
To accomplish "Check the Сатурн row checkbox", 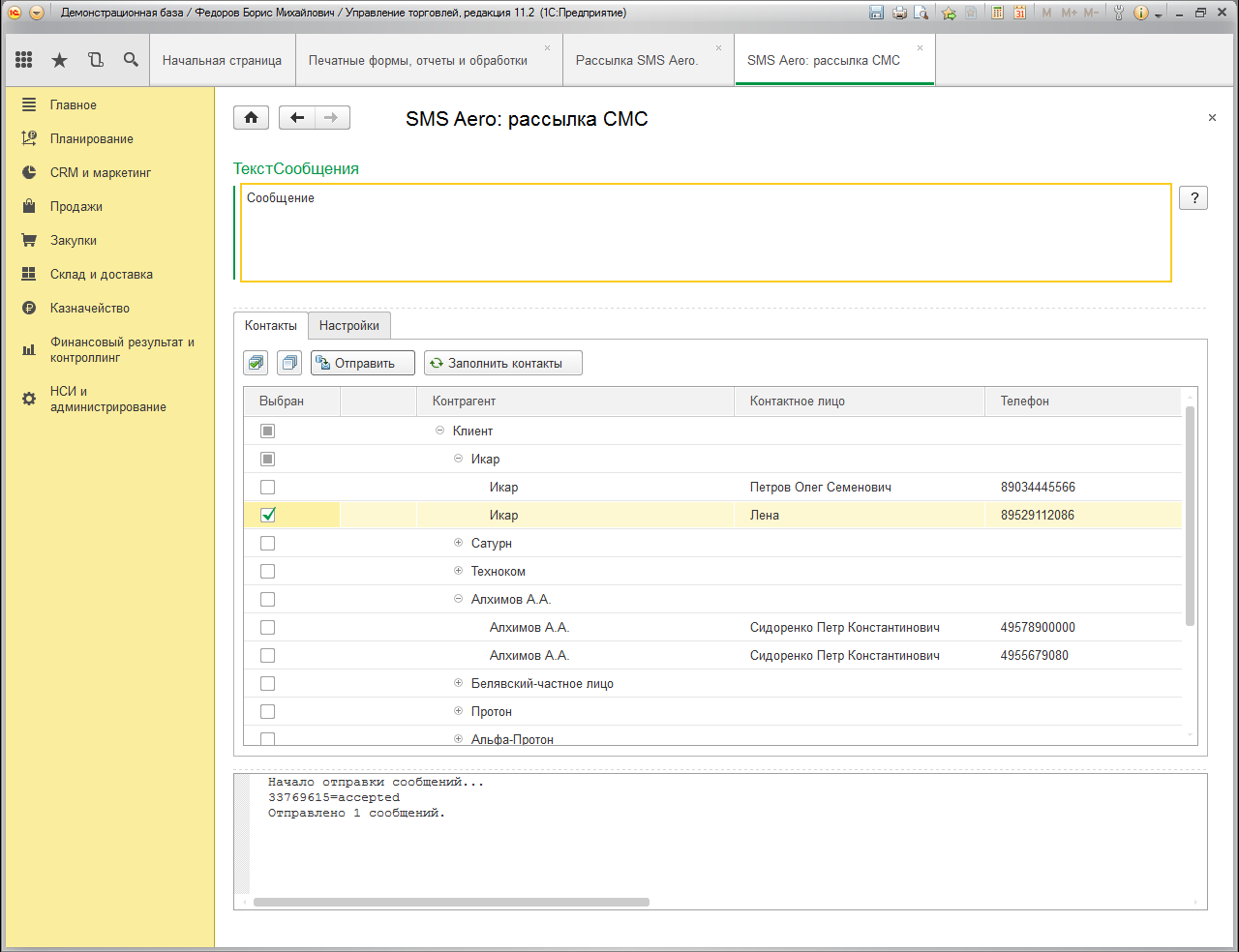I will [x=268, y=543].
